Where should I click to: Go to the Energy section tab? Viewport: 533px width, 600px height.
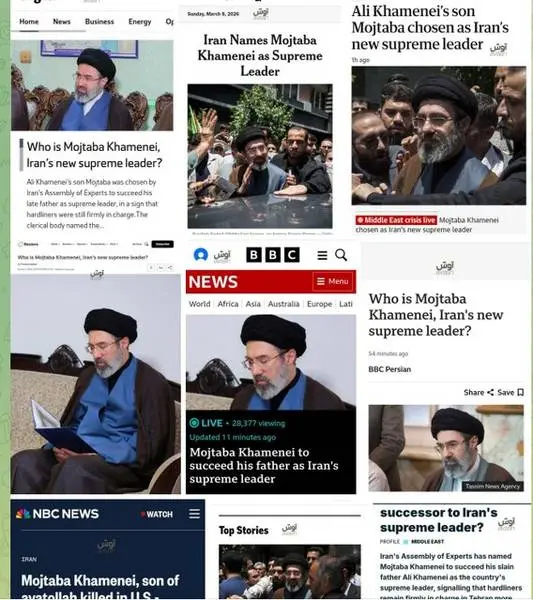tap(140, 21)
